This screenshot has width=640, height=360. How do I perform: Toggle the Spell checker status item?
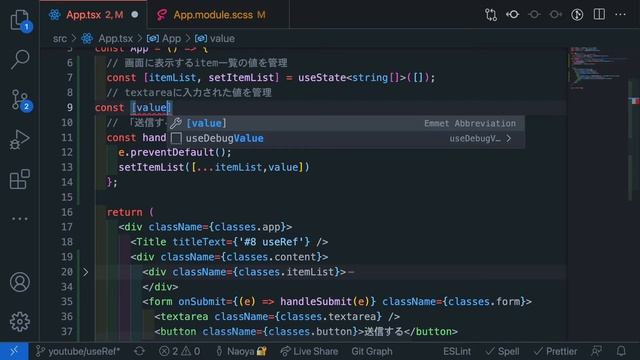502,351
